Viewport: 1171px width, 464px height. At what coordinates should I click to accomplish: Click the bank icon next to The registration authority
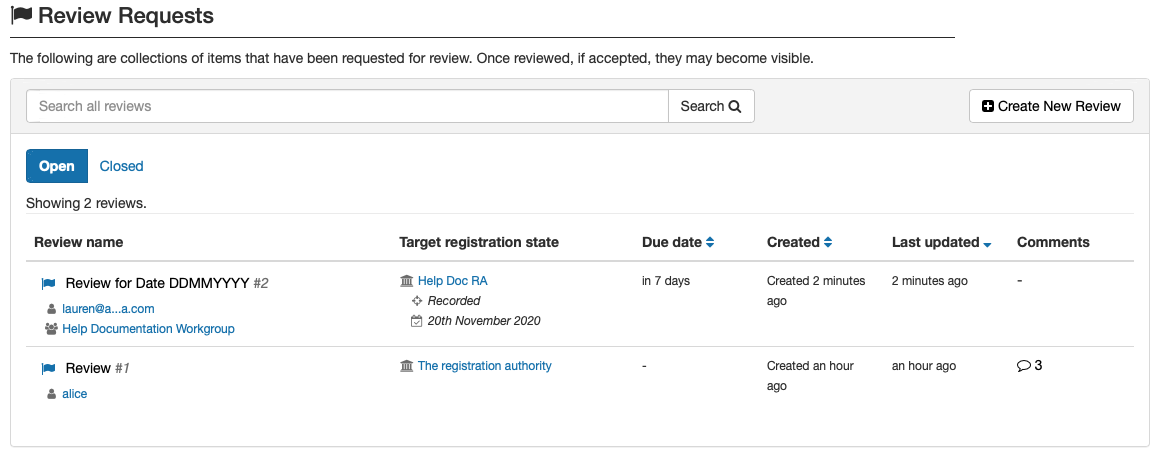coord(407,366)
